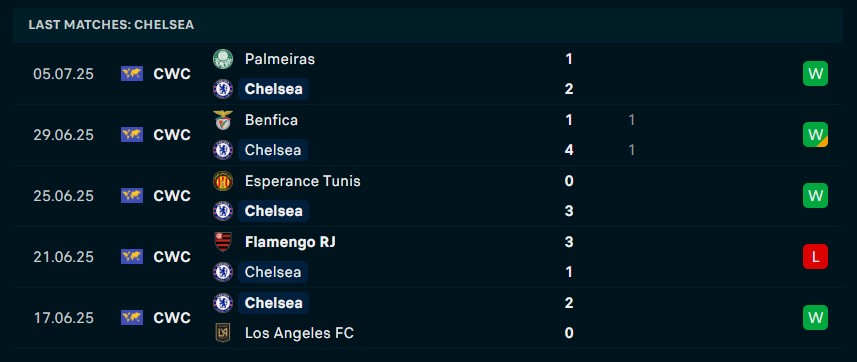Screen dimensions: 857x362
Task: Click the Last Matches: Chelsea header
Action: 111,25
